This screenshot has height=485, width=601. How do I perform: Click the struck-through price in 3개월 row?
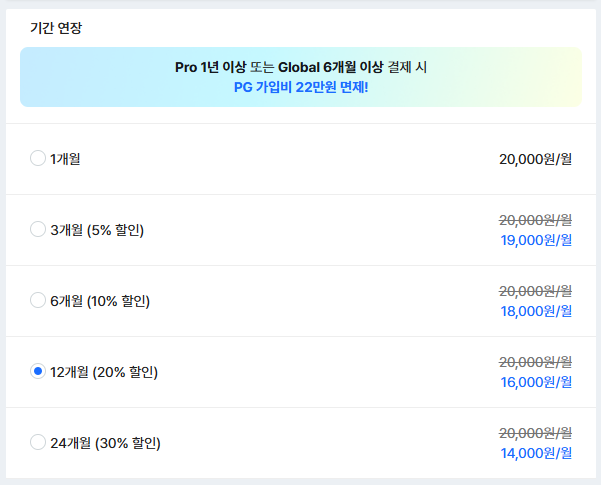click(535, 220)
